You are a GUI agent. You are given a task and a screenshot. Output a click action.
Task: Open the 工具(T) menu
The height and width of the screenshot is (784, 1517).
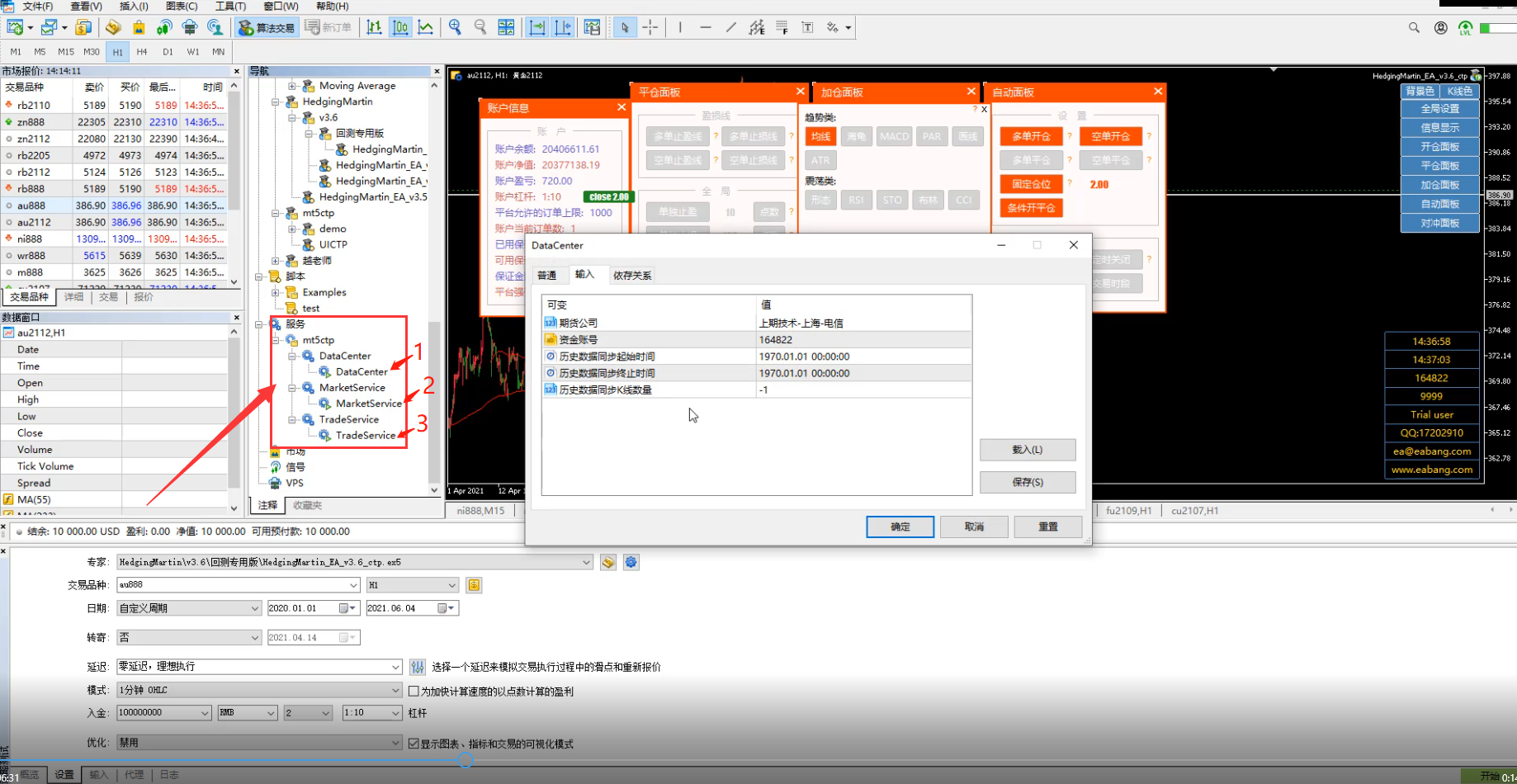[x=230, y=6]
